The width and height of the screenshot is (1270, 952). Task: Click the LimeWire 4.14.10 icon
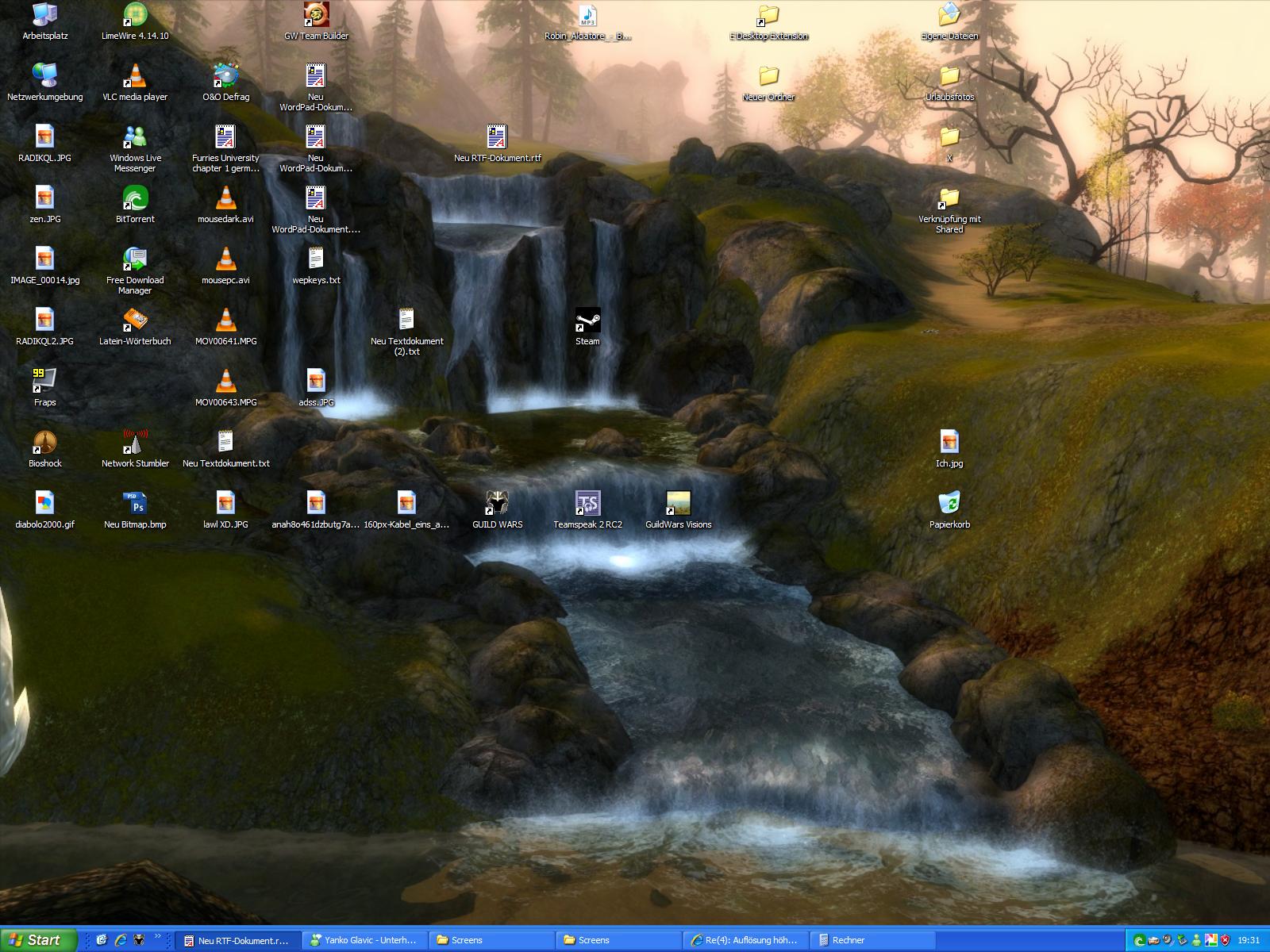click(x=135, y=15)
